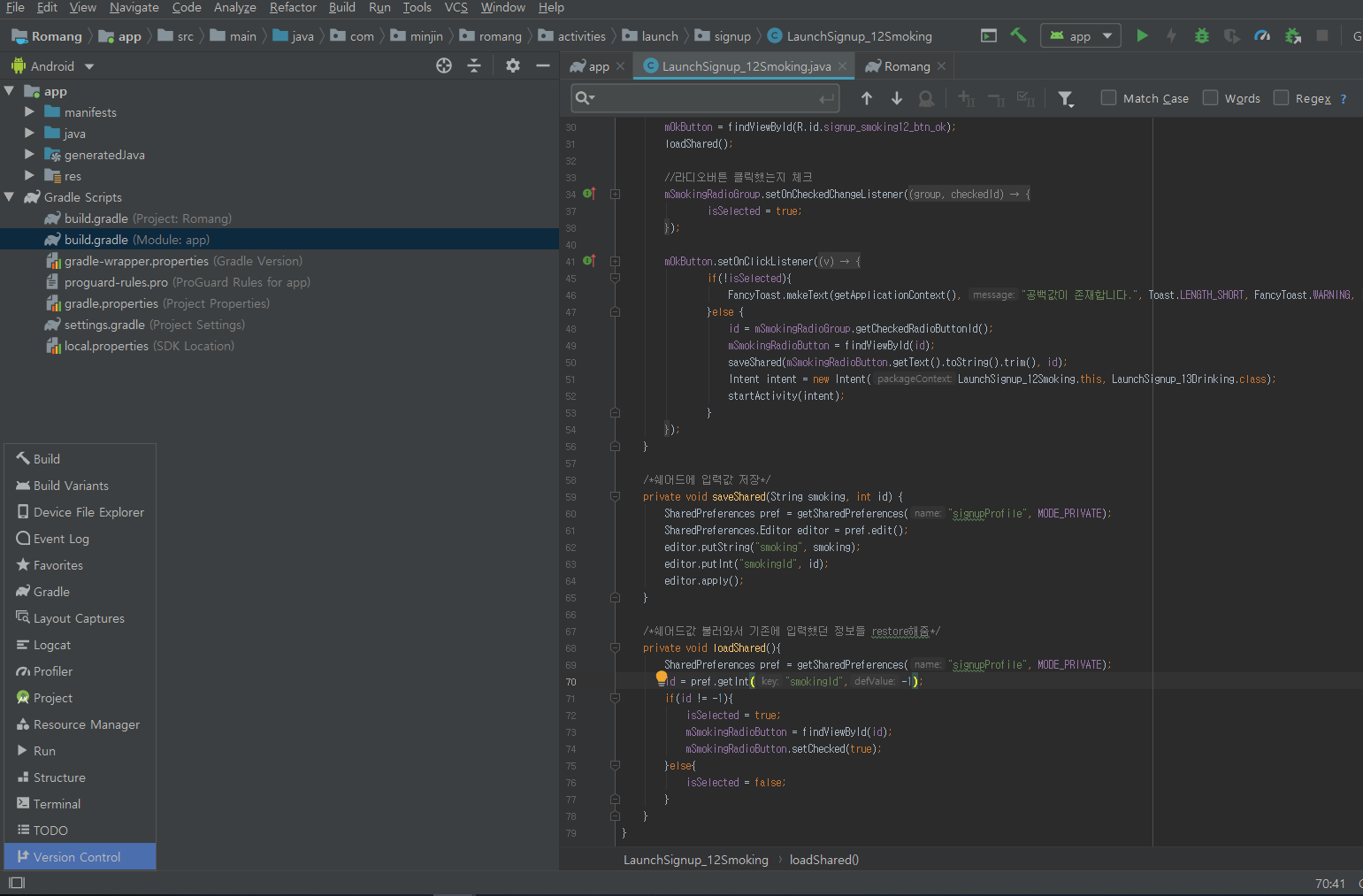Tick the Words checkbox

(x=1210, y=98)
